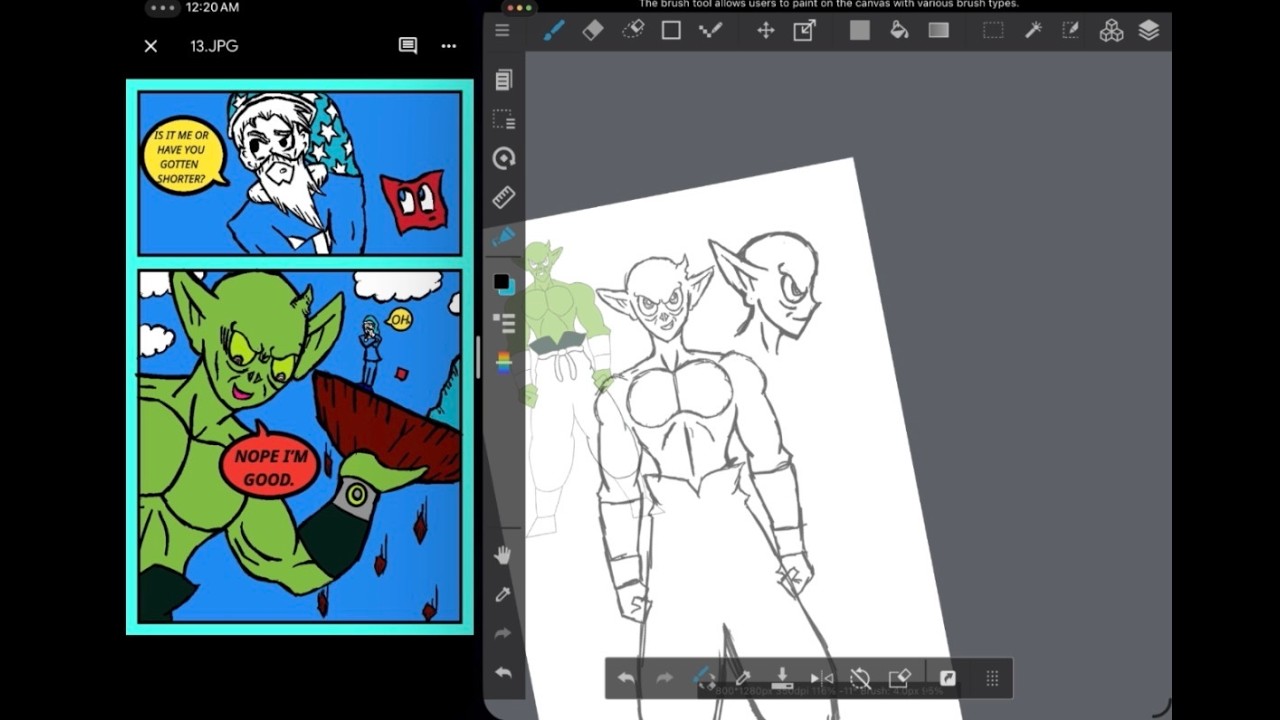Image resolution: width=1280 pixels, height=720 pixels.
Task: Click the comic page image in viewer
Action: click(x=300, y=357)
